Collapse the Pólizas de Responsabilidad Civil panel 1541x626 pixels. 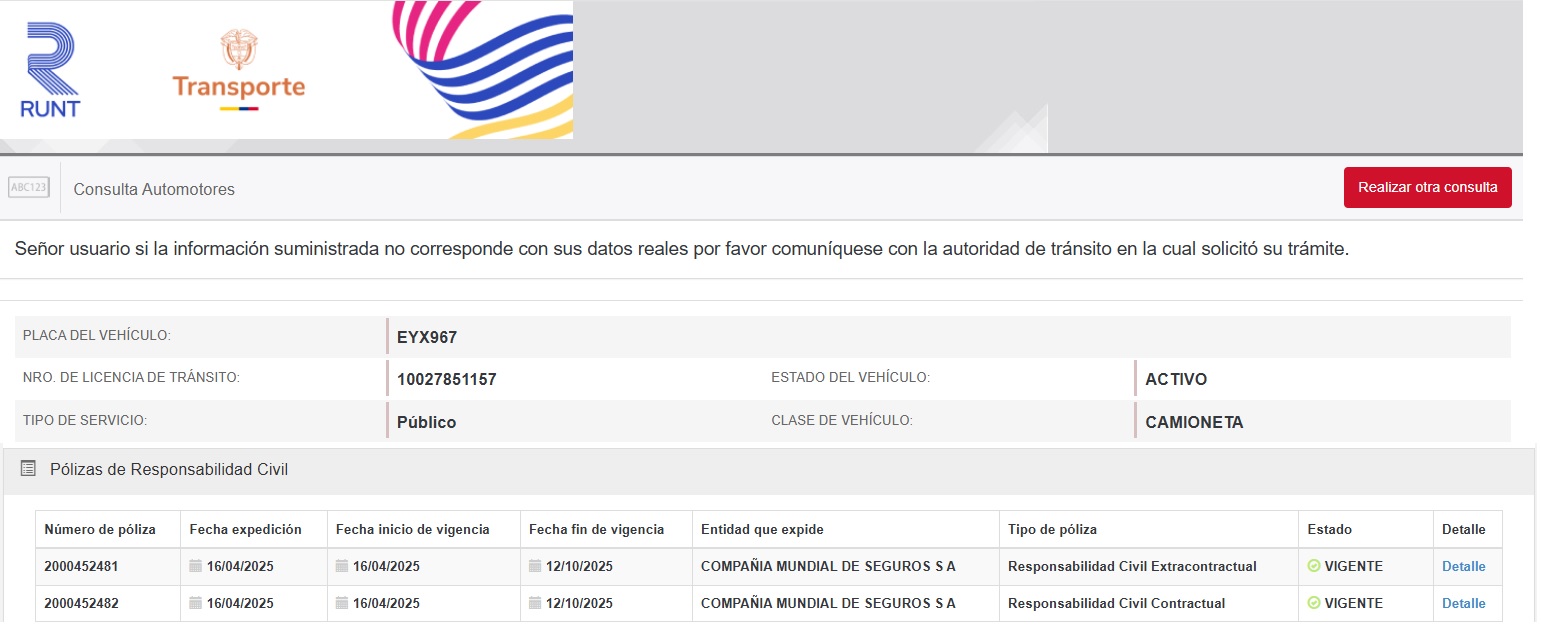coord(169,469)
